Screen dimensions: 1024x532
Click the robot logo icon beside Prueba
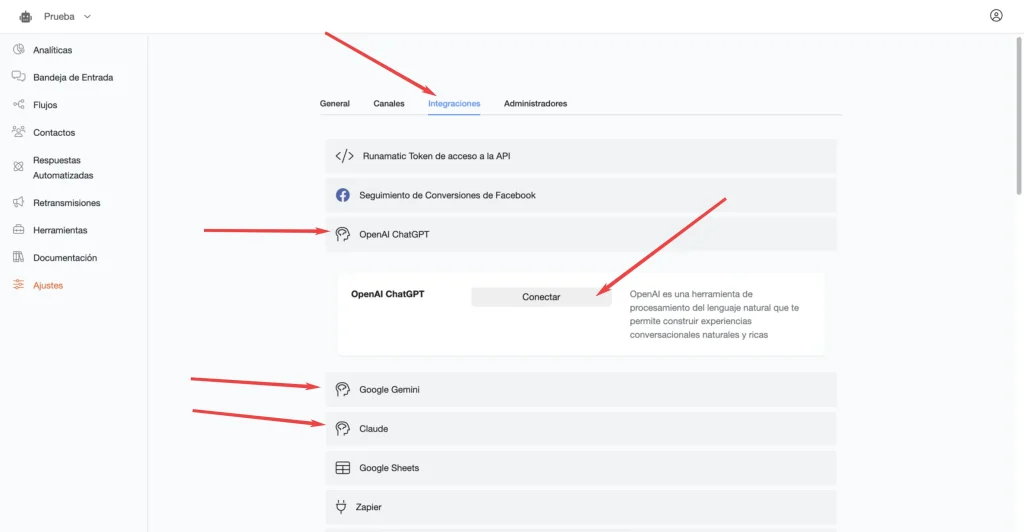point(25,17)
